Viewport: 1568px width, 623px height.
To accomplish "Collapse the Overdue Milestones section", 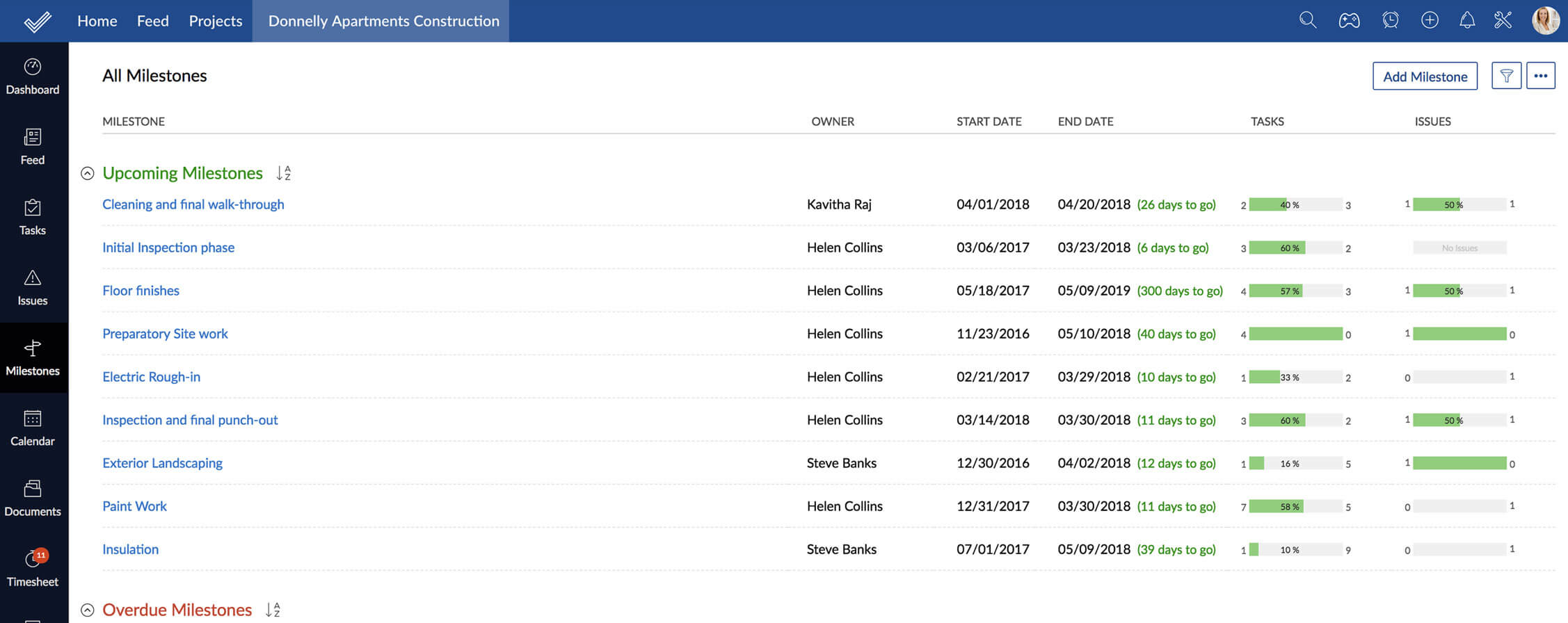I will click(x=87, y=610).
